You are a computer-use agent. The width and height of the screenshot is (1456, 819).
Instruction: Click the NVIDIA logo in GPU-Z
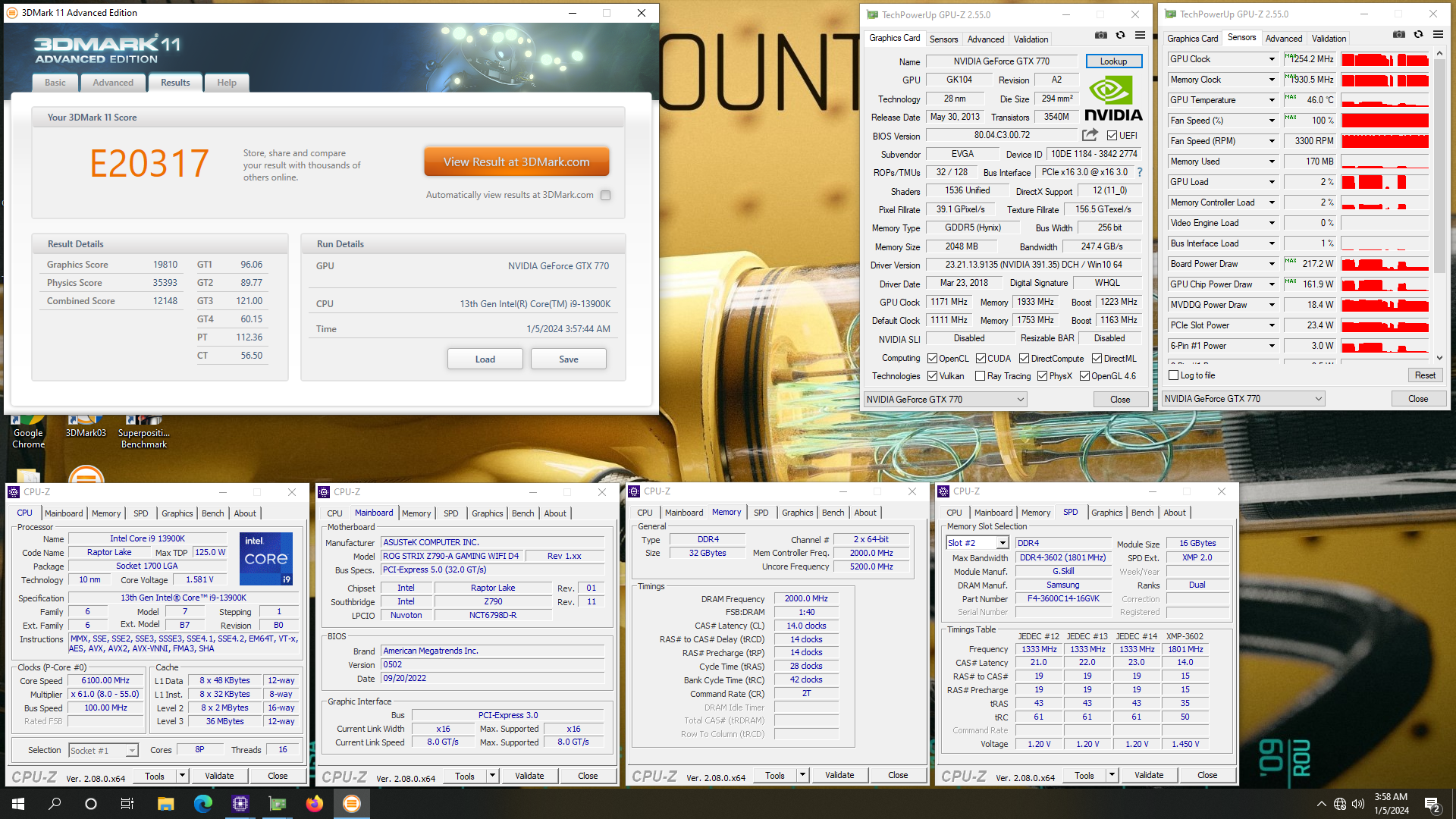(x=1112, y=99)
